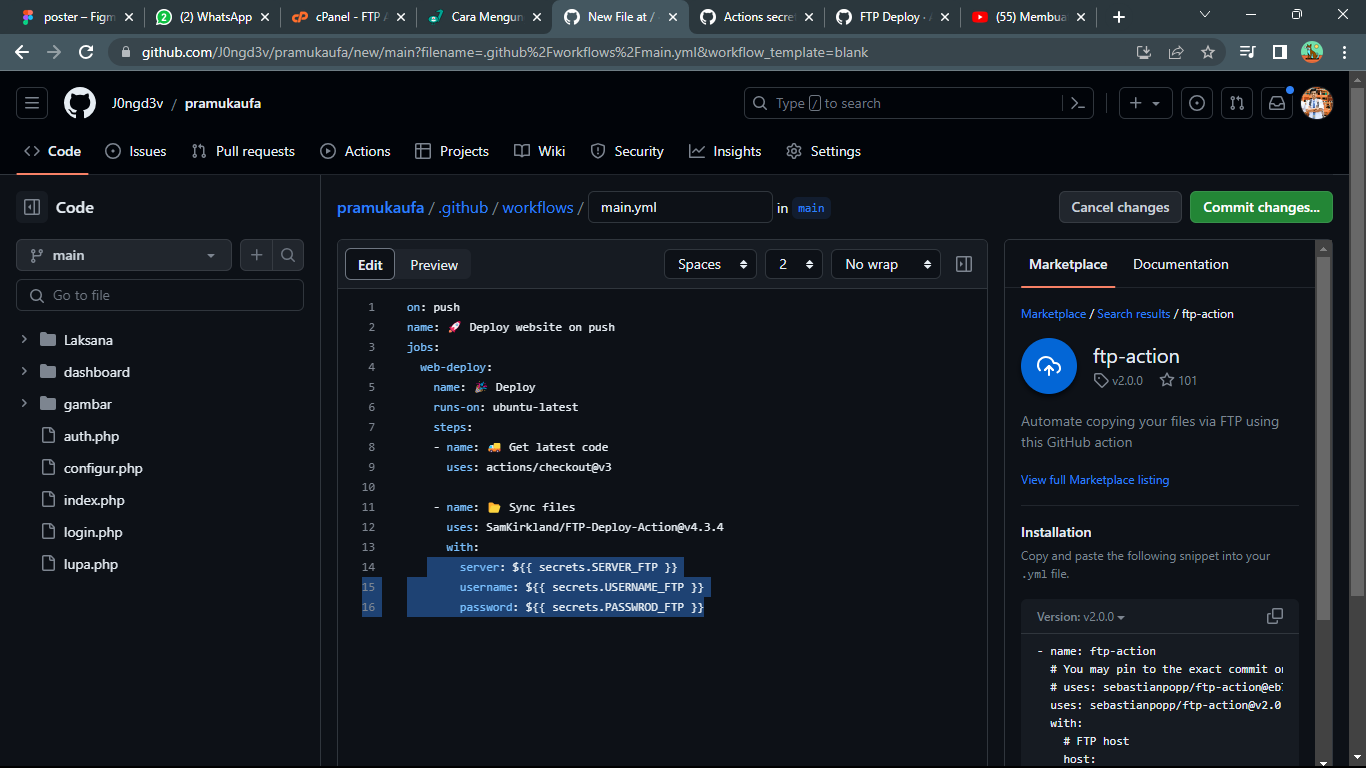Select the Marketplace sidebar tab
The height and width of the screenshot is (768, 1366).
tap(1068, 264)
